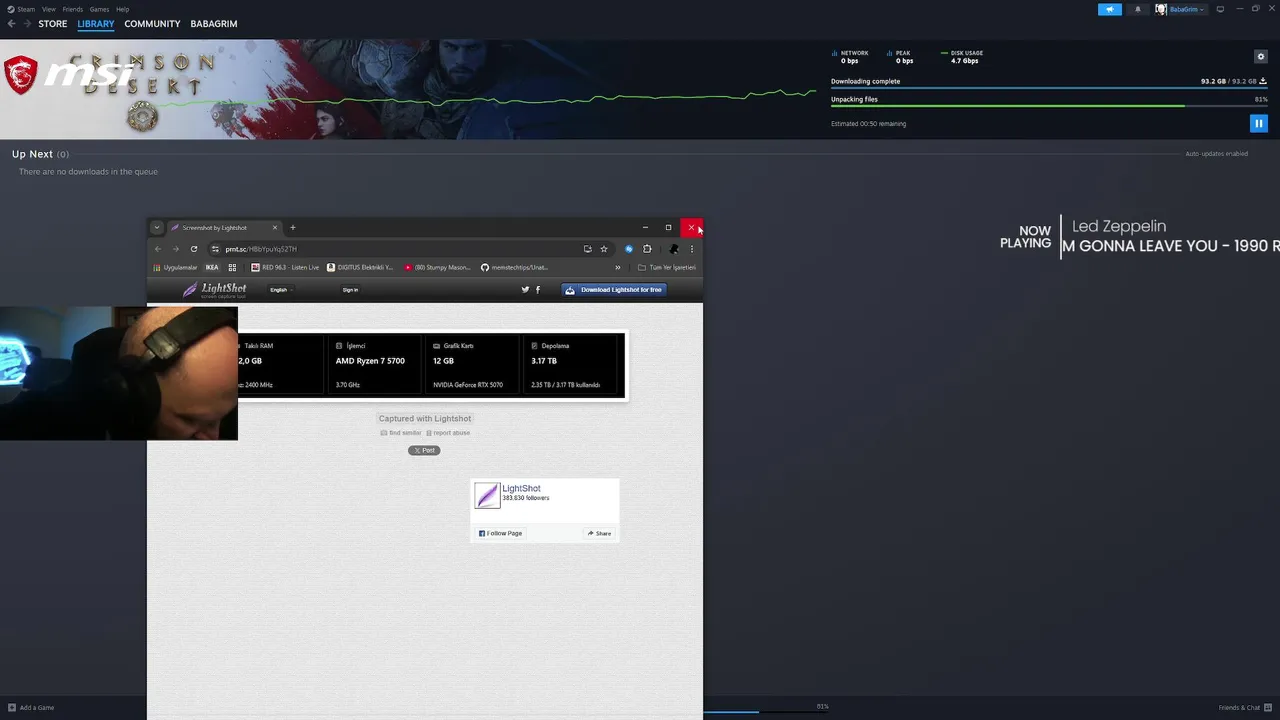Click the Downloading complete progress bar
The image size is (1280, 720).
click(1049, 89)
